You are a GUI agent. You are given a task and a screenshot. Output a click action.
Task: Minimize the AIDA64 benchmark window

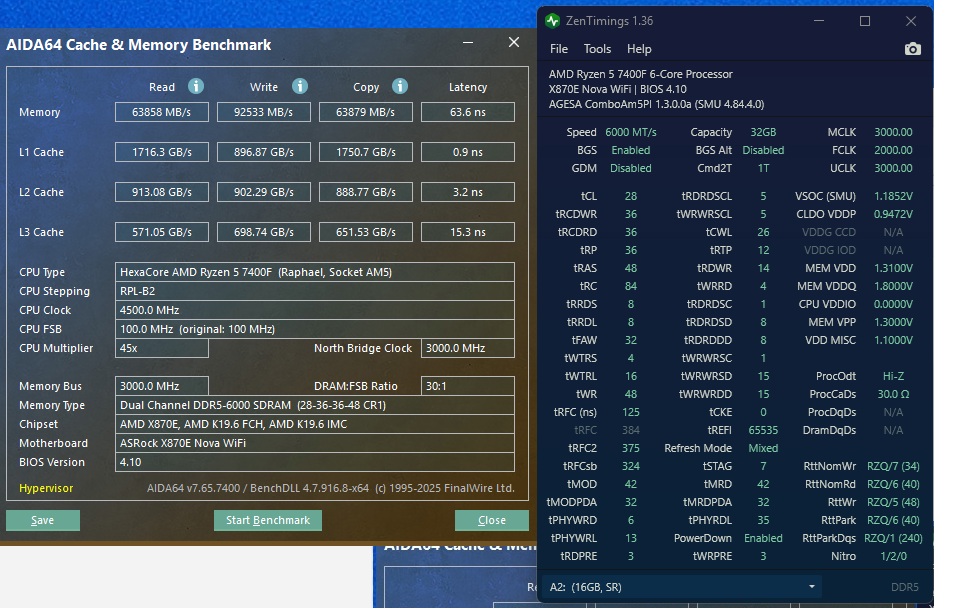click(468, 43)
